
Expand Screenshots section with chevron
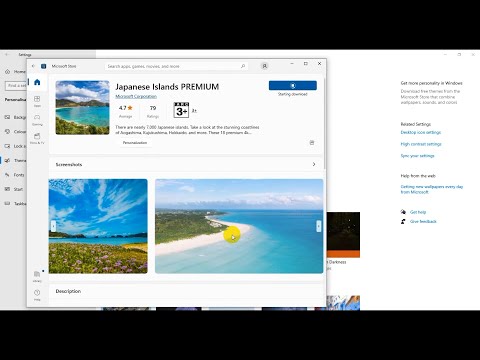point(314,164)
